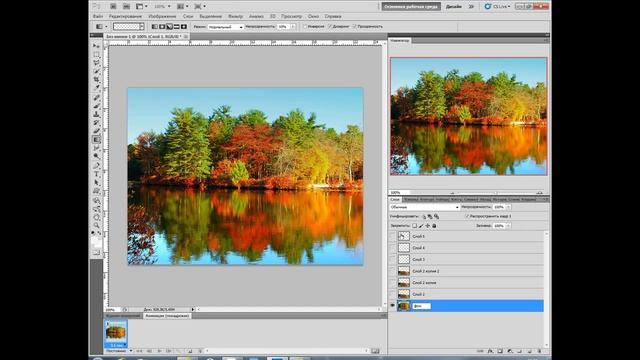The image size is (640, 360).
Task: Choose angle gradient style in options bar
Action: click(x=169, y=27)
